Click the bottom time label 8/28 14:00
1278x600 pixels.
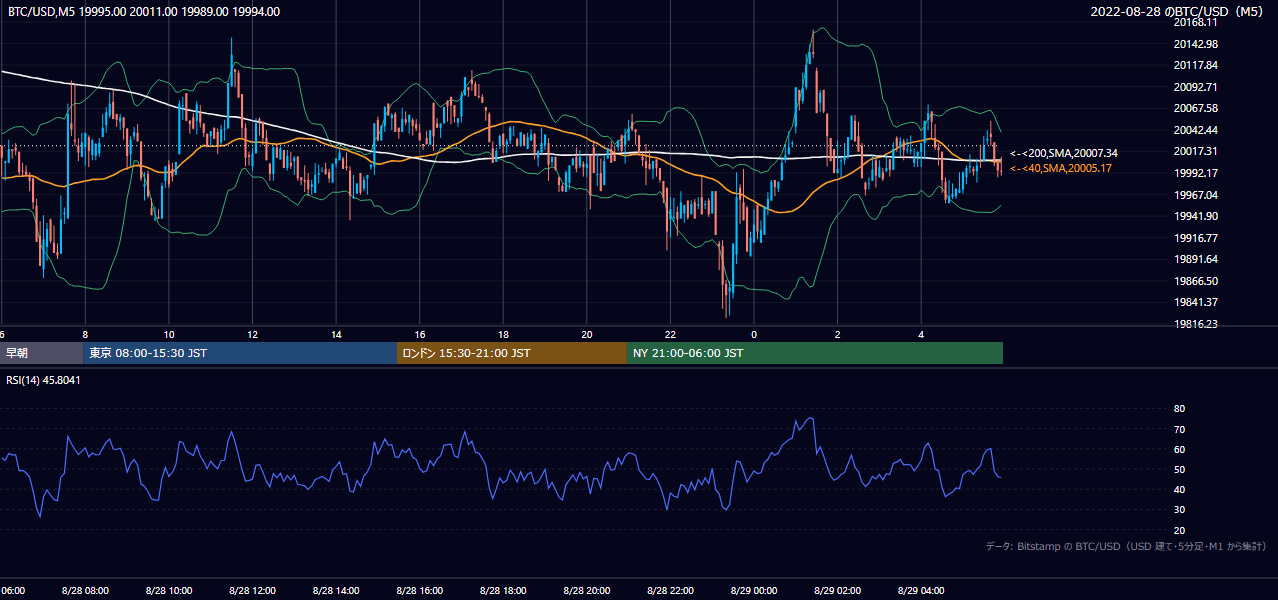click(x=336, y=590)
